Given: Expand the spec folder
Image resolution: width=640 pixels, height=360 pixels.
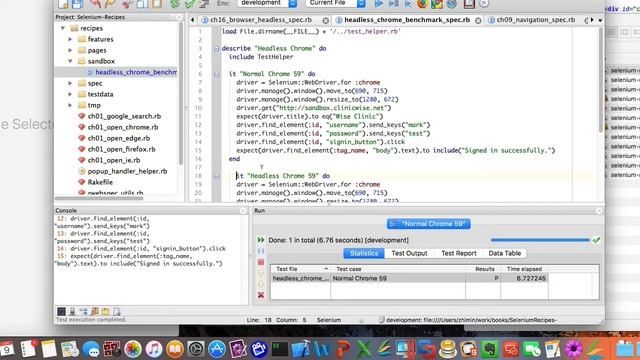Looking at the screenshot, I should (70, 83).
